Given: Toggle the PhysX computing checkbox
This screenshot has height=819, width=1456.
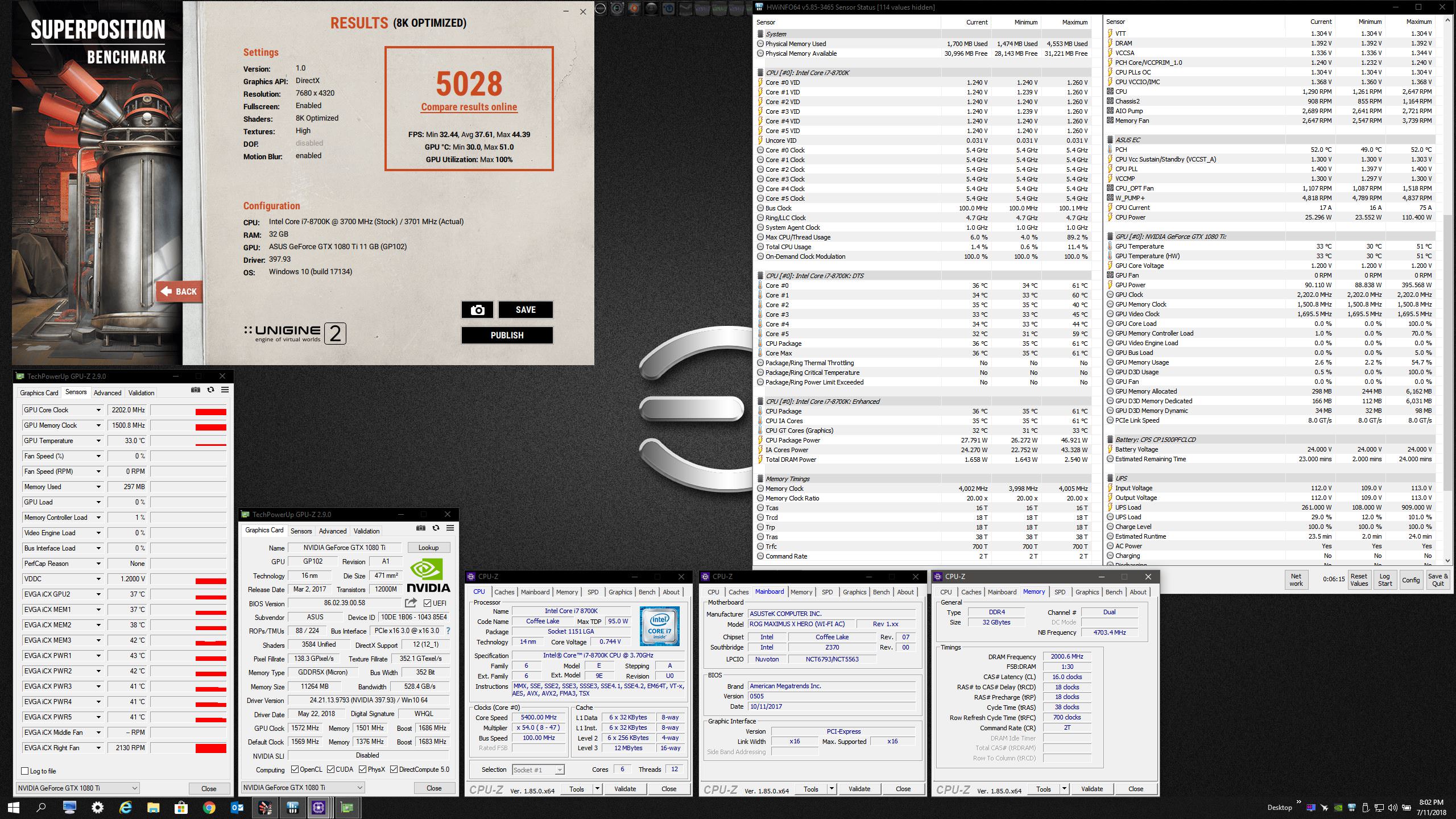Looking at the screenshot, I should point(363,770).
